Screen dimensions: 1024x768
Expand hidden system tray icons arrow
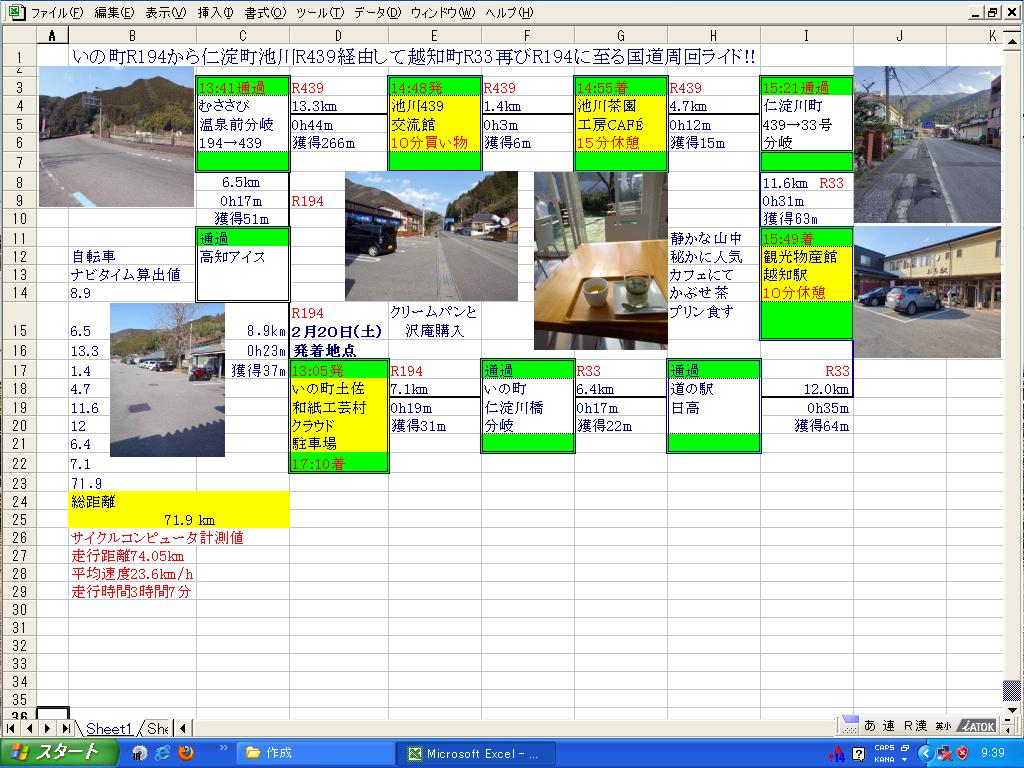click(x=925, y=753)
